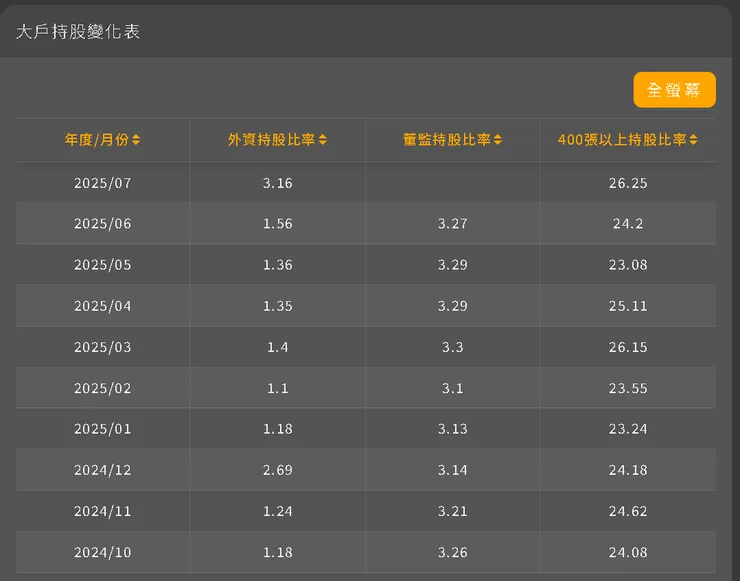Sort by 400張以上持股比率 column arrows
The width and height of the screenshot is (740, 581).
tap(693, 140)
